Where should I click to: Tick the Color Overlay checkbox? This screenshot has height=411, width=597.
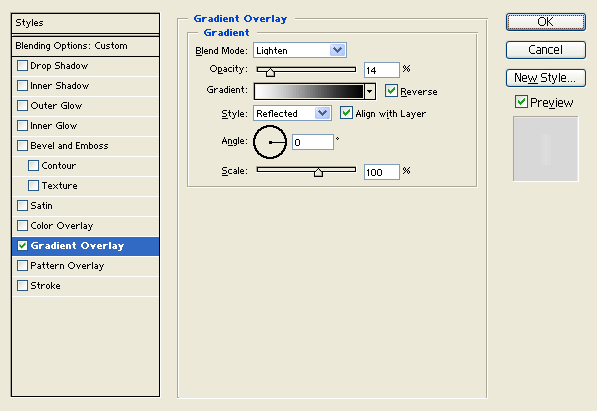(22, 225)
